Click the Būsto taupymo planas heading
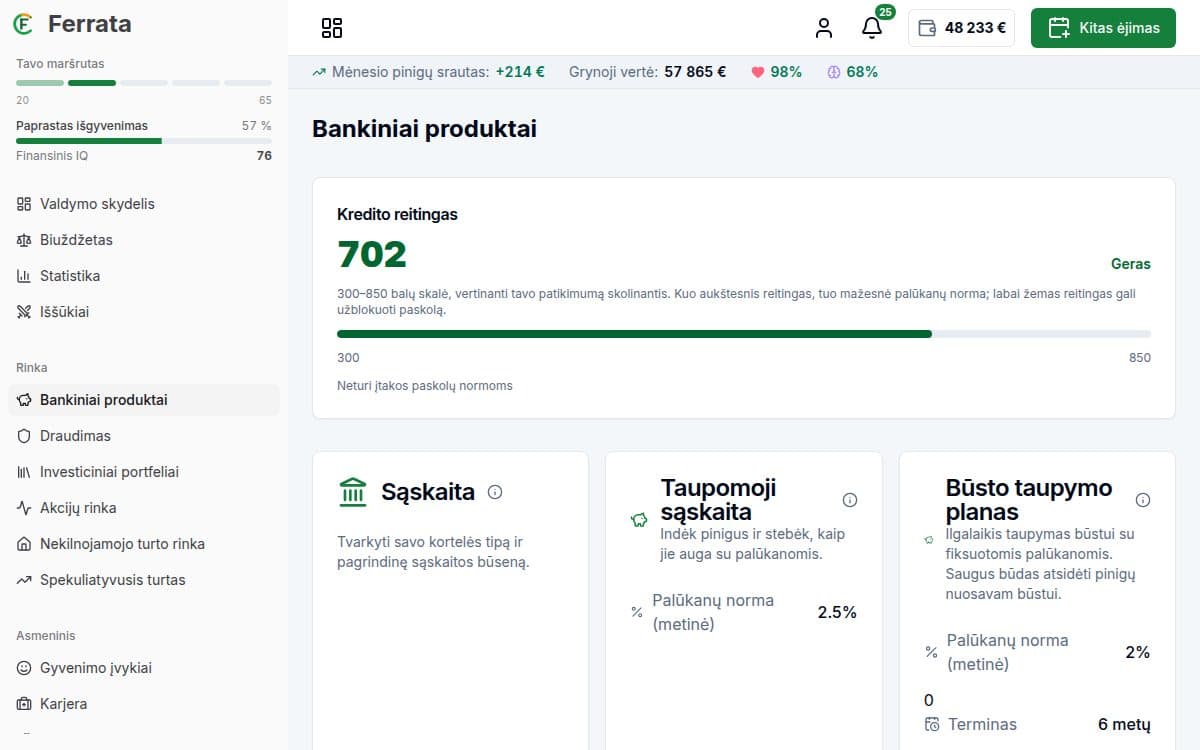Screen dimensions: 1200x750 pyautogui.click(x=1029, y=500)
